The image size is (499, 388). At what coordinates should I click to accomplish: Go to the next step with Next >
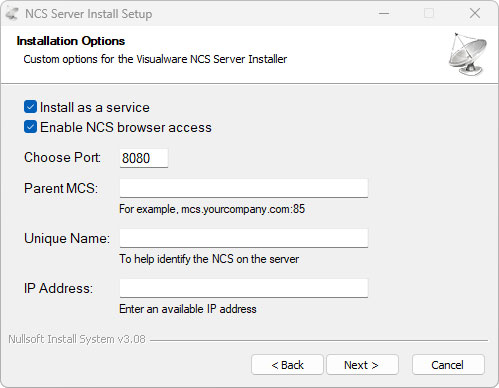point(362,365)
